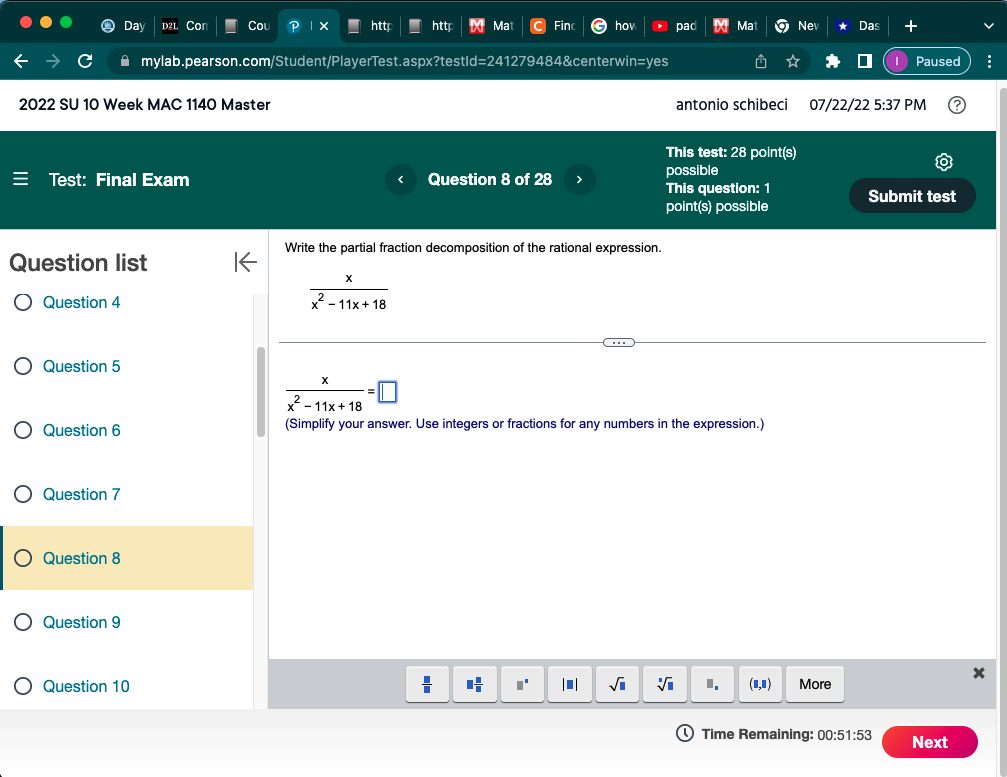Open the test settings gear
This screenshot has height=777, width=1007.
point(943,161)
